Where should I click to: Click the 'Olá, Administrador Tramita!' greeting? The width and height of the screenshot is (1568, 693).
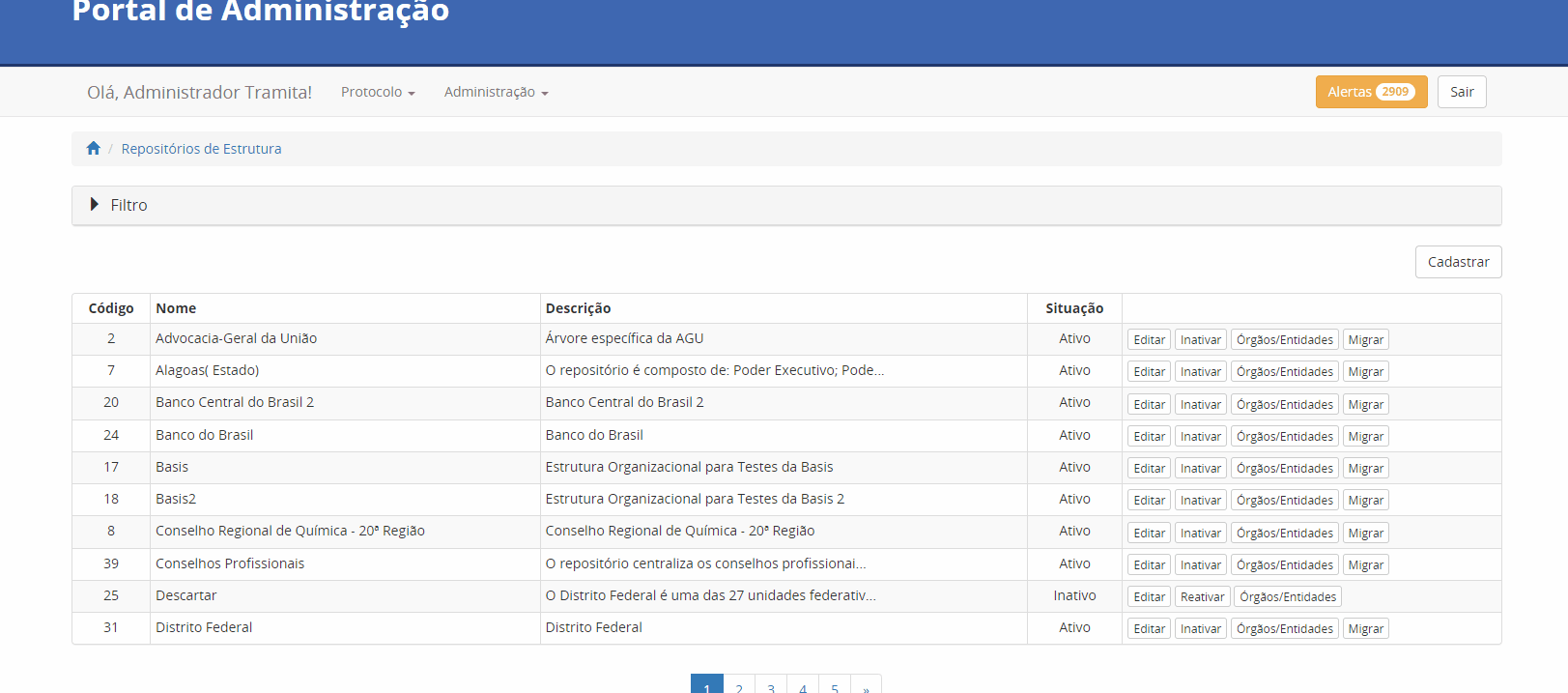click(x=199, y=92)
